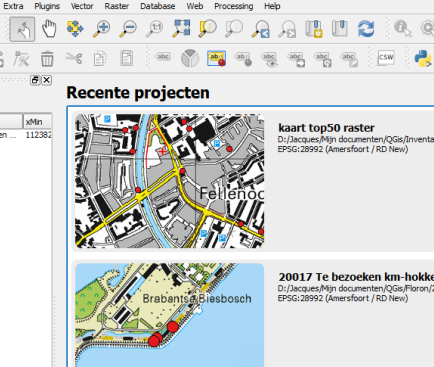The width and height of the screenshot is (434, 367).
Task: Create a New Bookmark
Action: [313, 29]
